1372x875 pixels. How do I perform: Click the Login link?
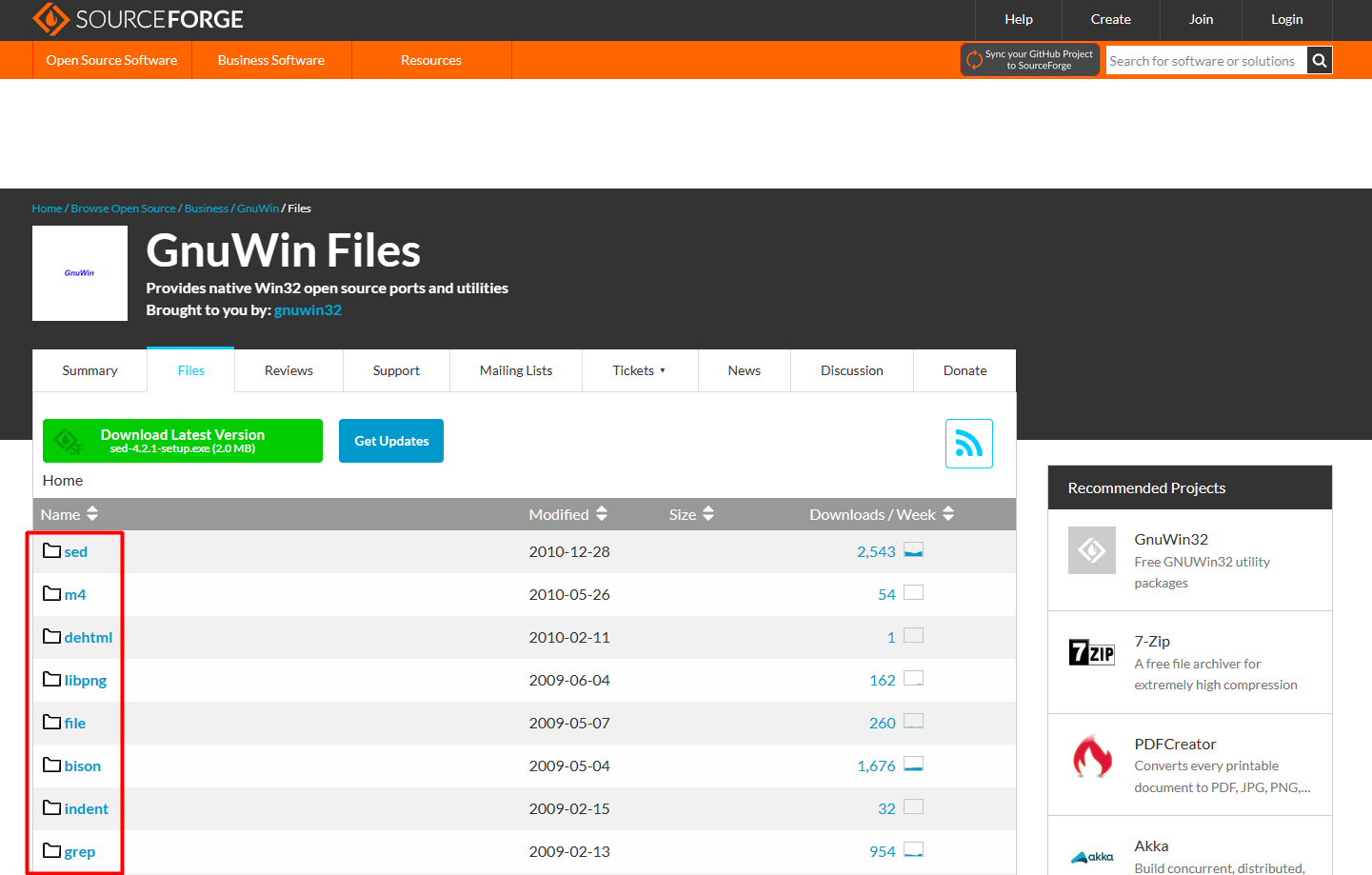[x=1286, y=19]
